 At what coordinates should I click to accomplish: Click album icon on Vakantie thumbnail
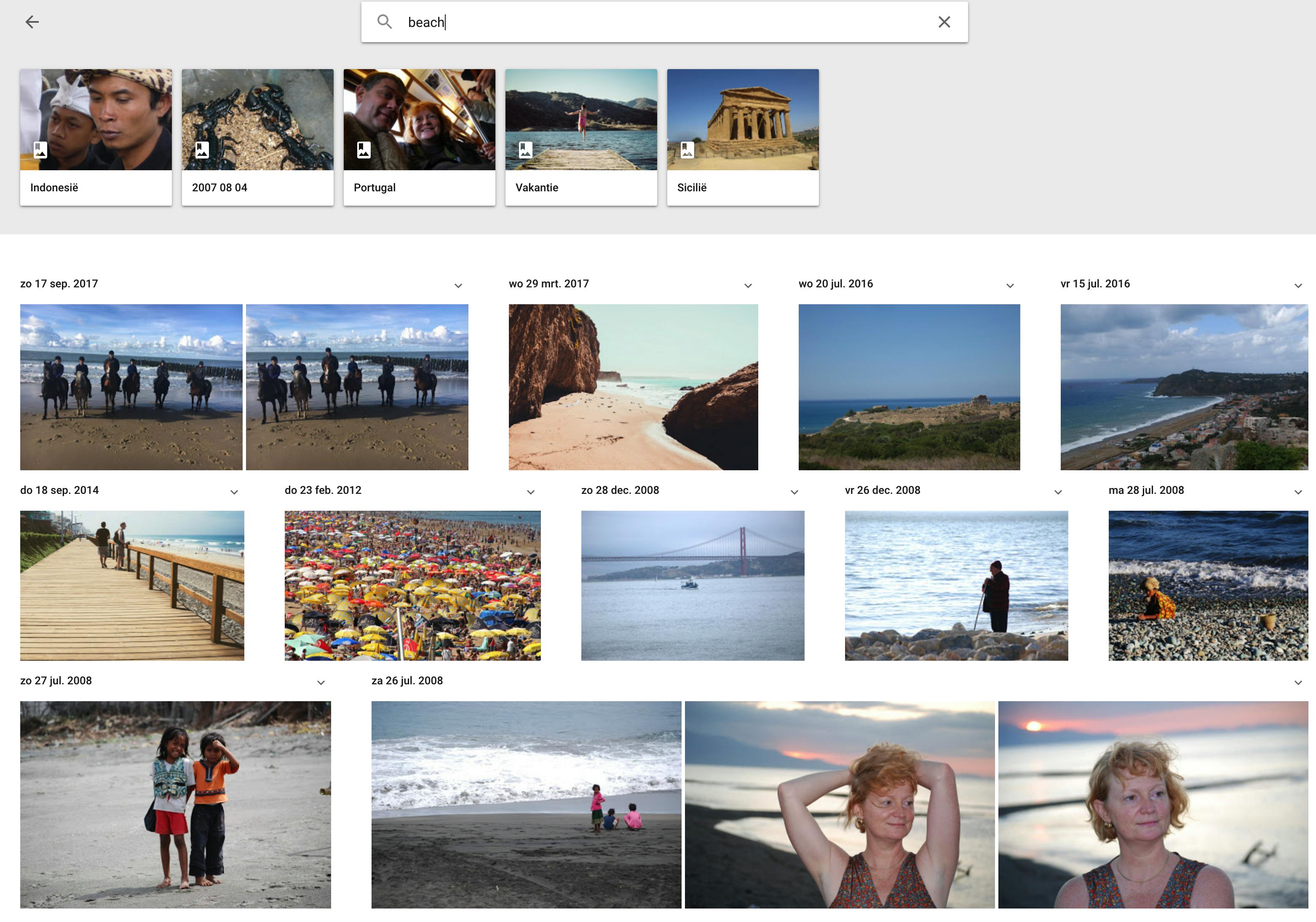[525, 150]
